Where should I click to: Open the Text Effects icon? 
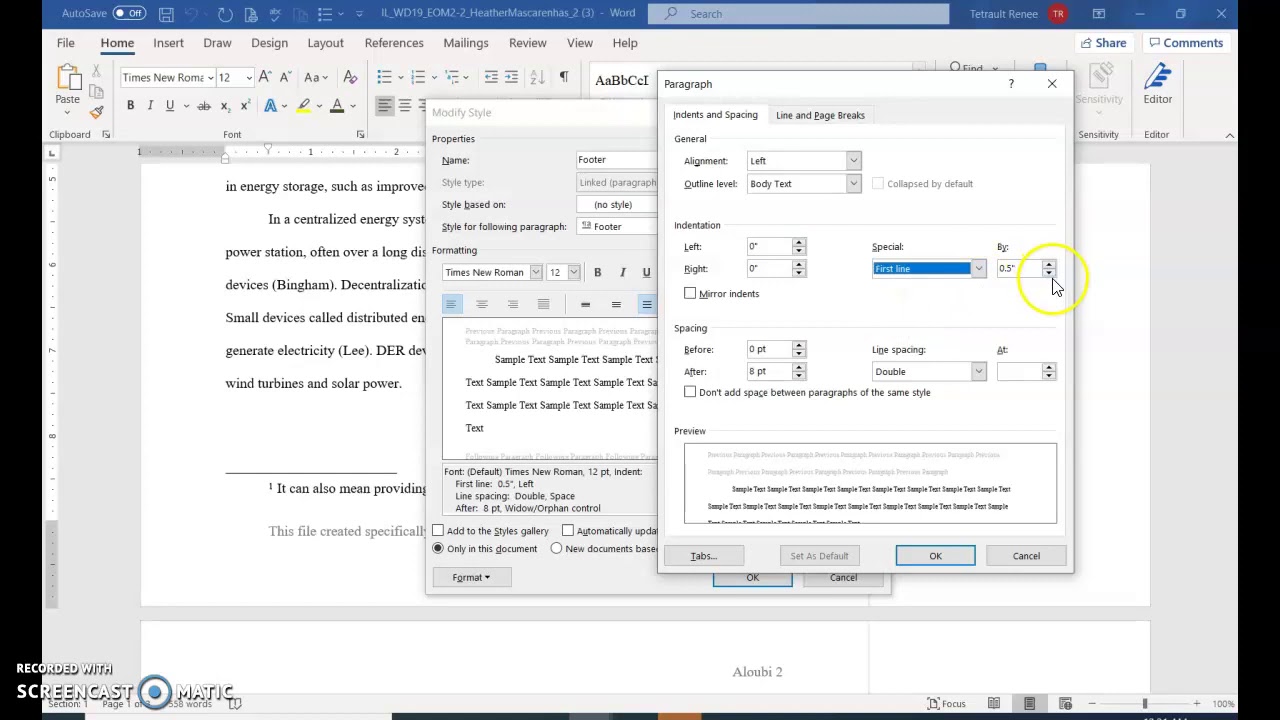[271, 106]
